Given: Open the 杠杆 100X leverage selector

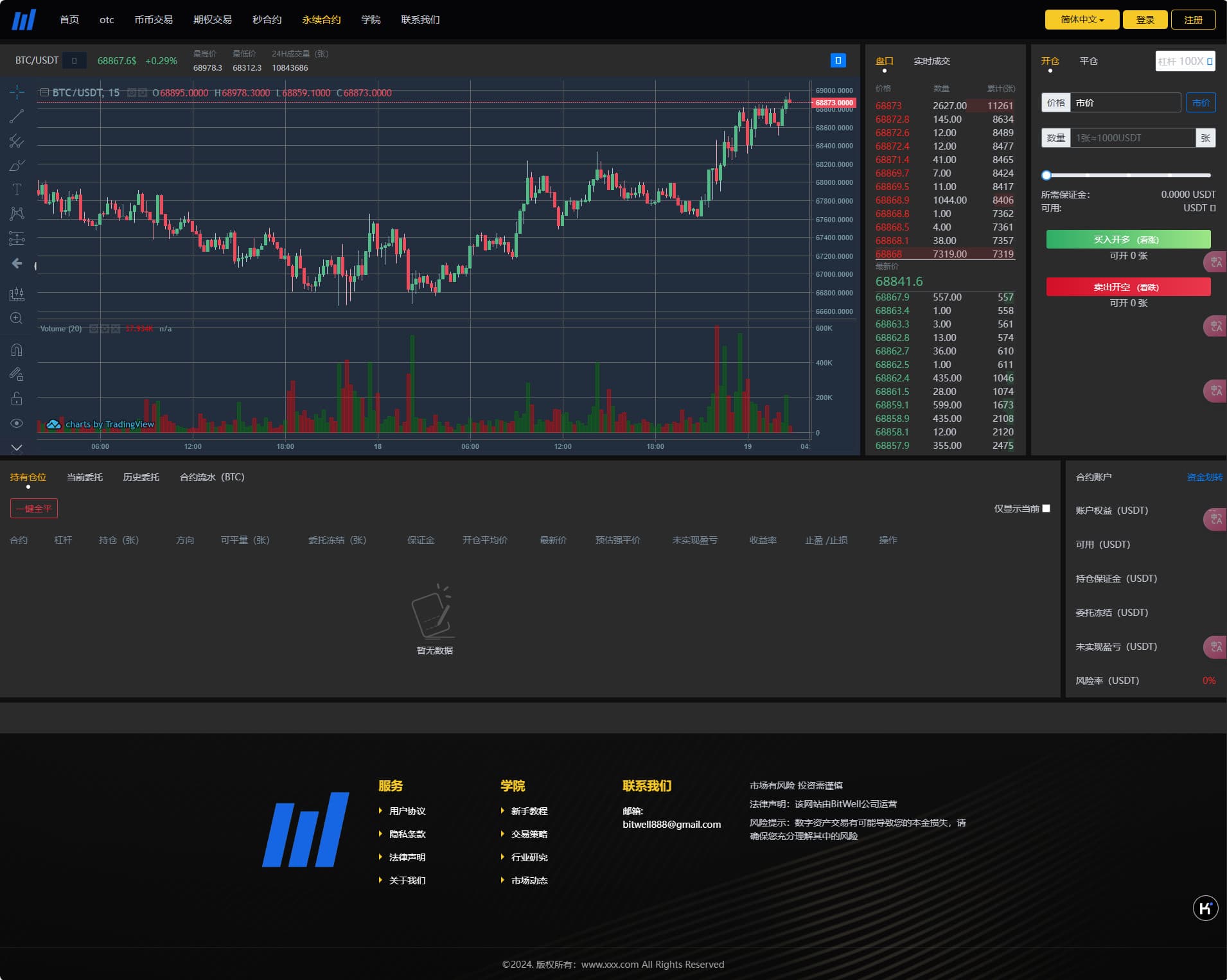Looking at the screenshot, I should (1185, 61).
